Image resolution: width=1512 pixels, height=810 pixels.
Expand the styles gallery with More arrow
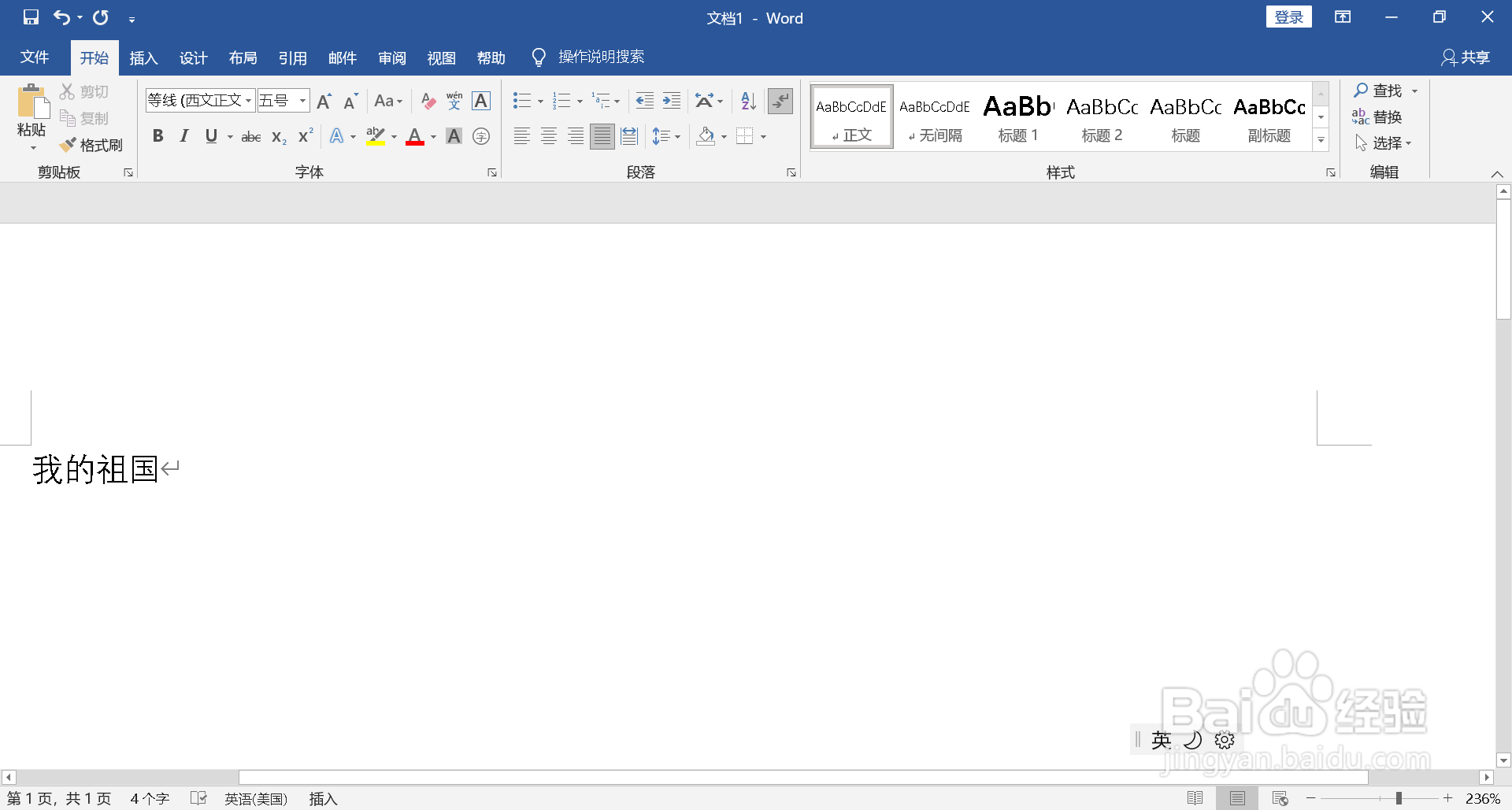(1321, 140)
